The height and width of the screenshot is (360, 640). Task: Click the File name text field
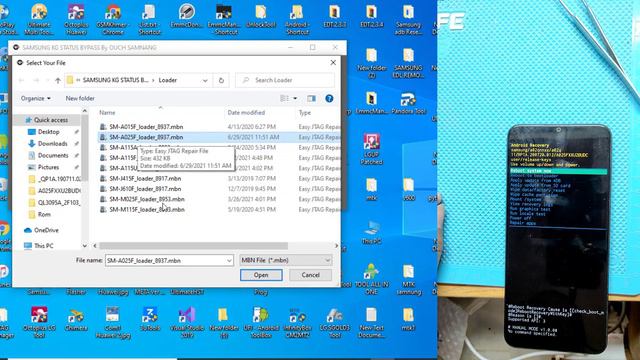(x=165, y=260)
